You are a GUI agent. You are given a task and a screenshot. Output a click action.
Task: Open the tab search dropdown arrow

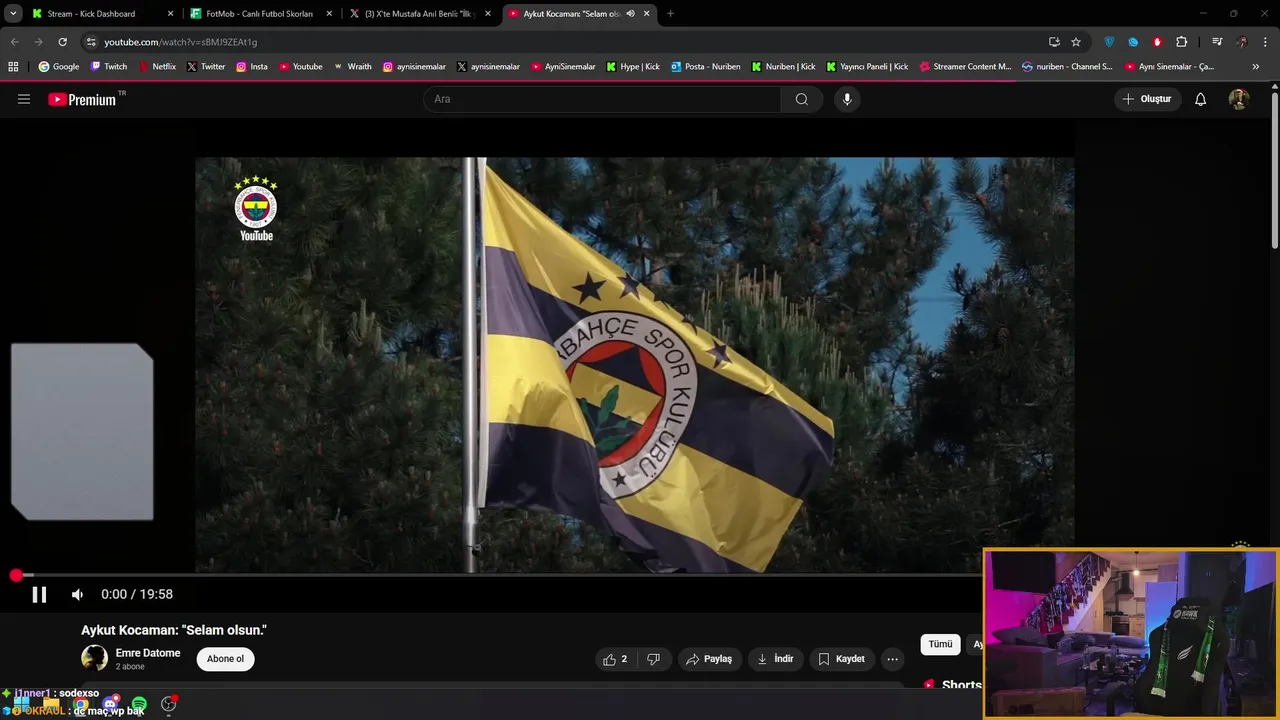13,14
